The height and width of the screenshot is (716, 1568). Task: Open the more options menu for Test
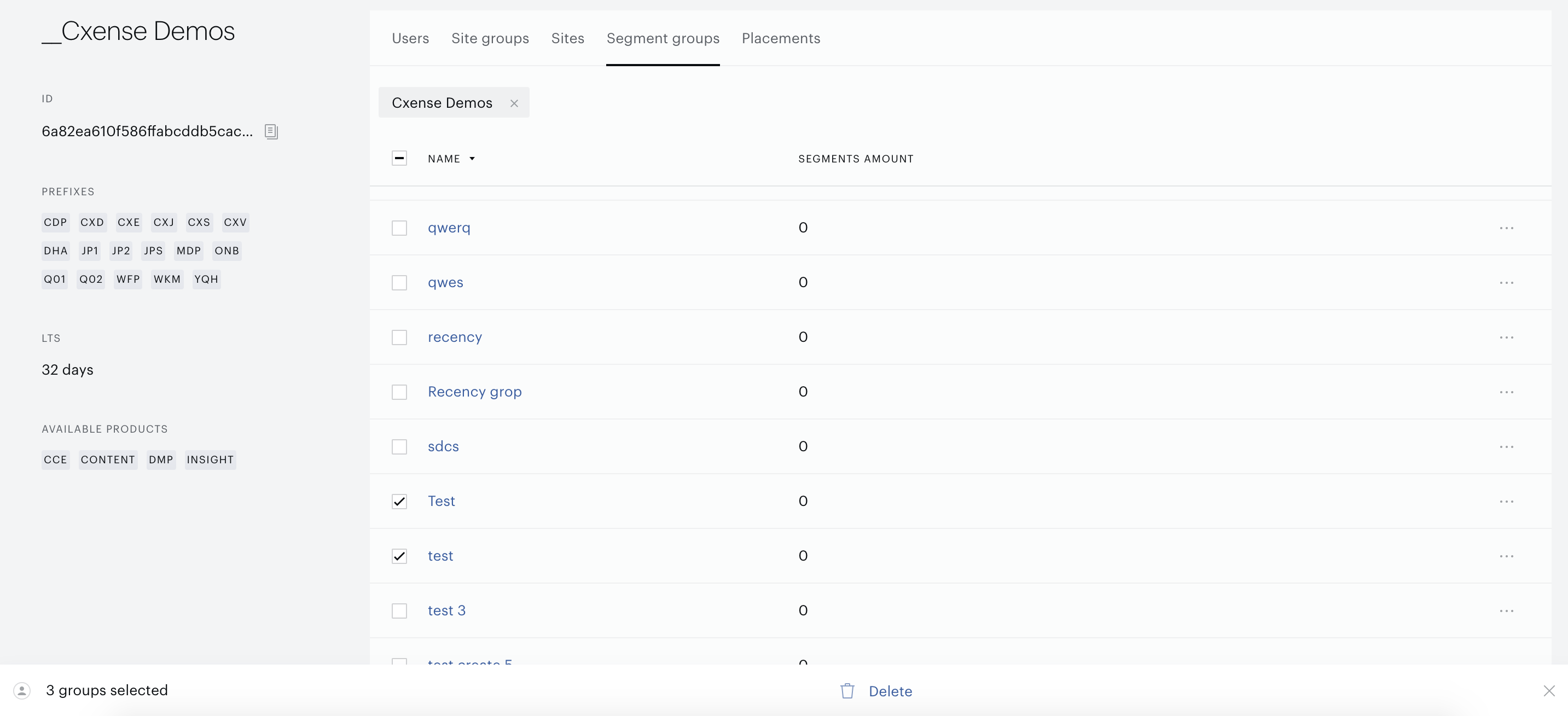click(x=1507, y=502)
